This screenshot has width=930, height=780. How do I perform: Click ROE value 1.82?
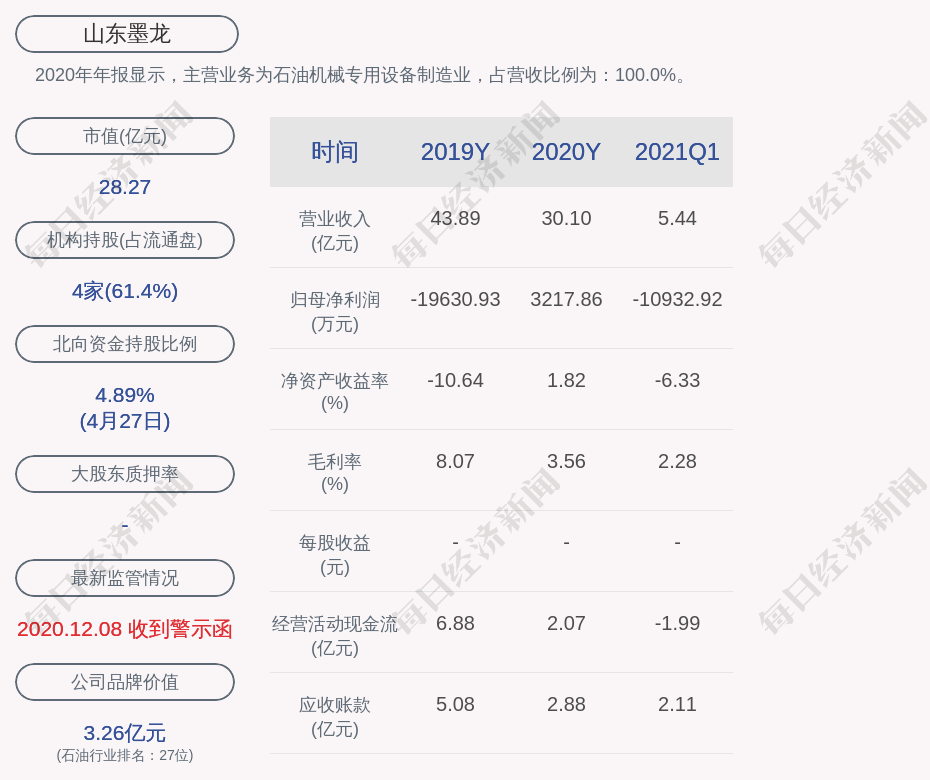[566, 380]
